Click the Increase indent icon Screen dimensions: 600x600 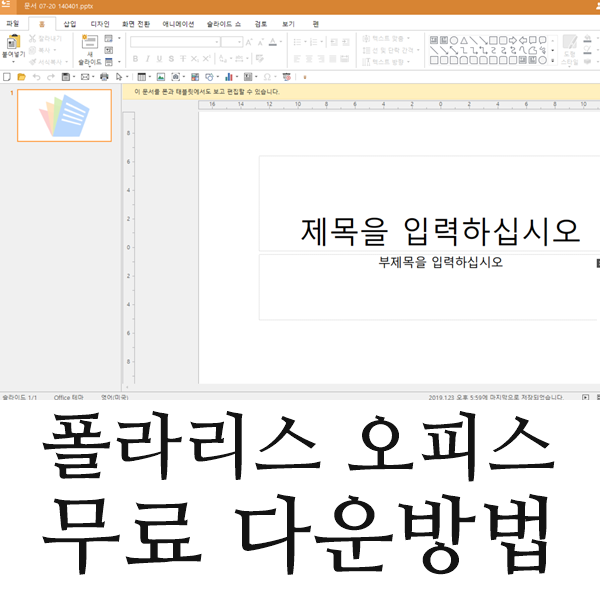pos(346,42)
